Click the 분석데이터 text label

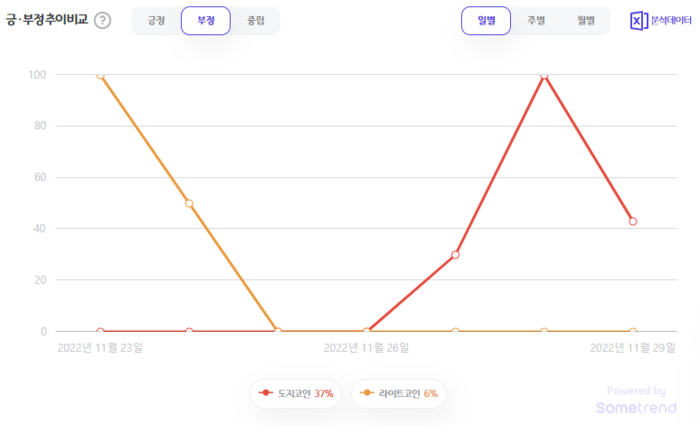[x=671, y=21]
